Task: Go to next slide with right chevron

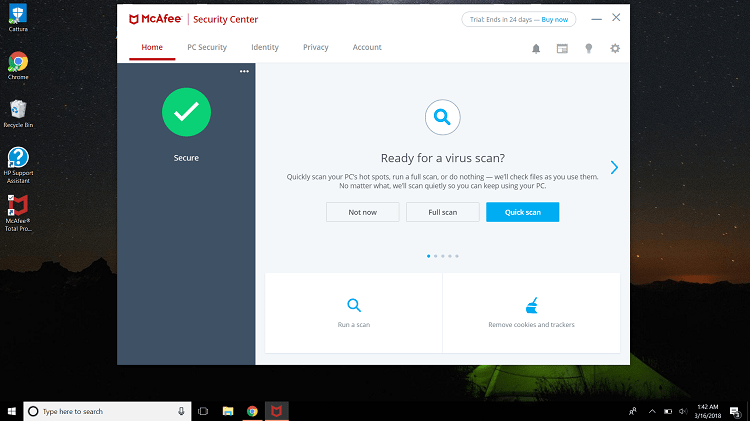Action: (x=614, y=167)
